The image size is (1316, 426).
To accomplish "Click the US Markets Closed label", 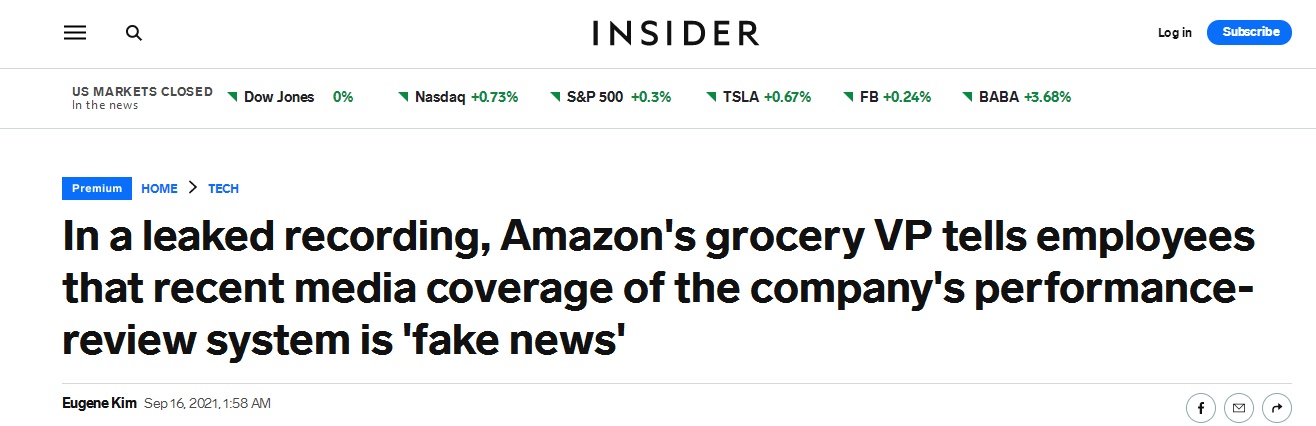I will click(142, 91).
